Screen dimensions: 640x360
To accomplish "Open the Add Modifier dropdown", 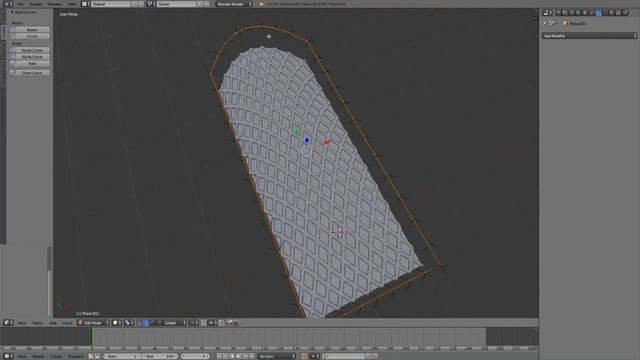I will coord(589,36).
